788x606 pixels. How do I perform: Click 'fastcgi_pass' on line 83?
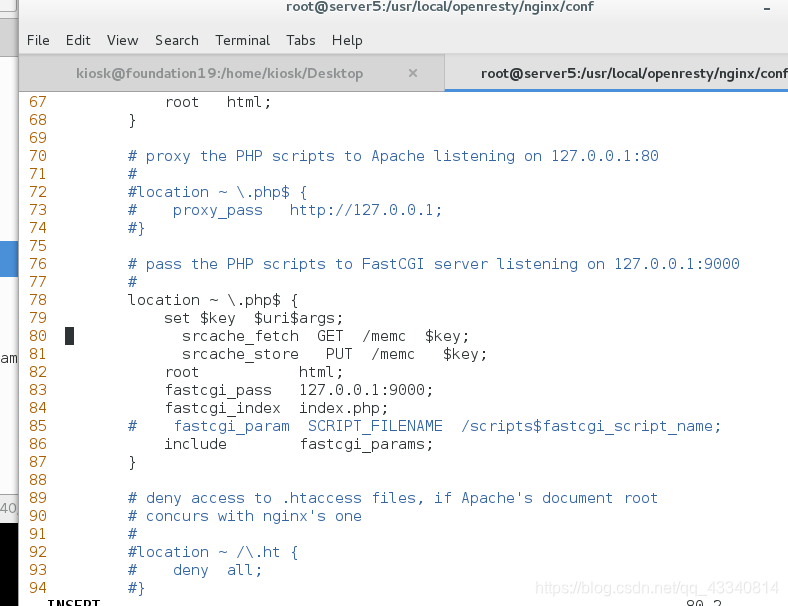click(218, 390)
